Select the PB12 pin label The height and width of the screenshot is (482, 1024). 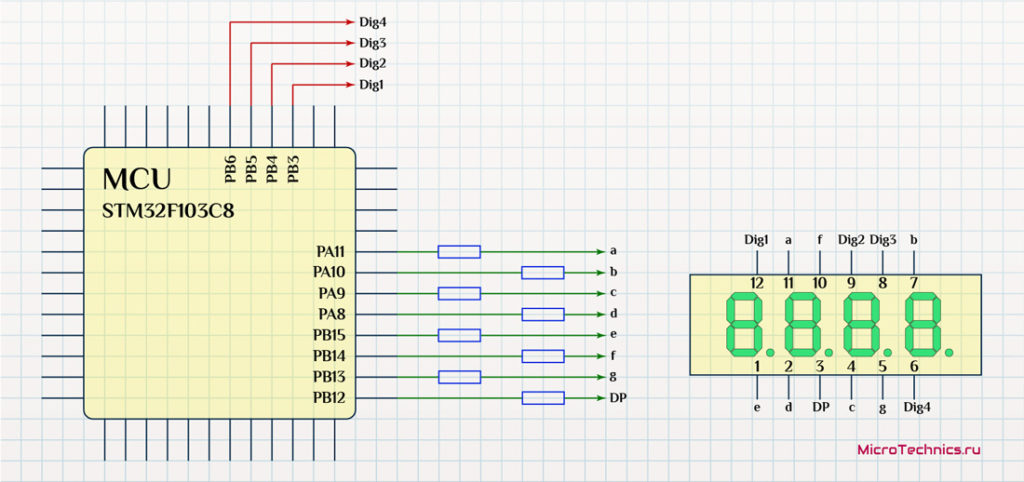pos(330,398)
